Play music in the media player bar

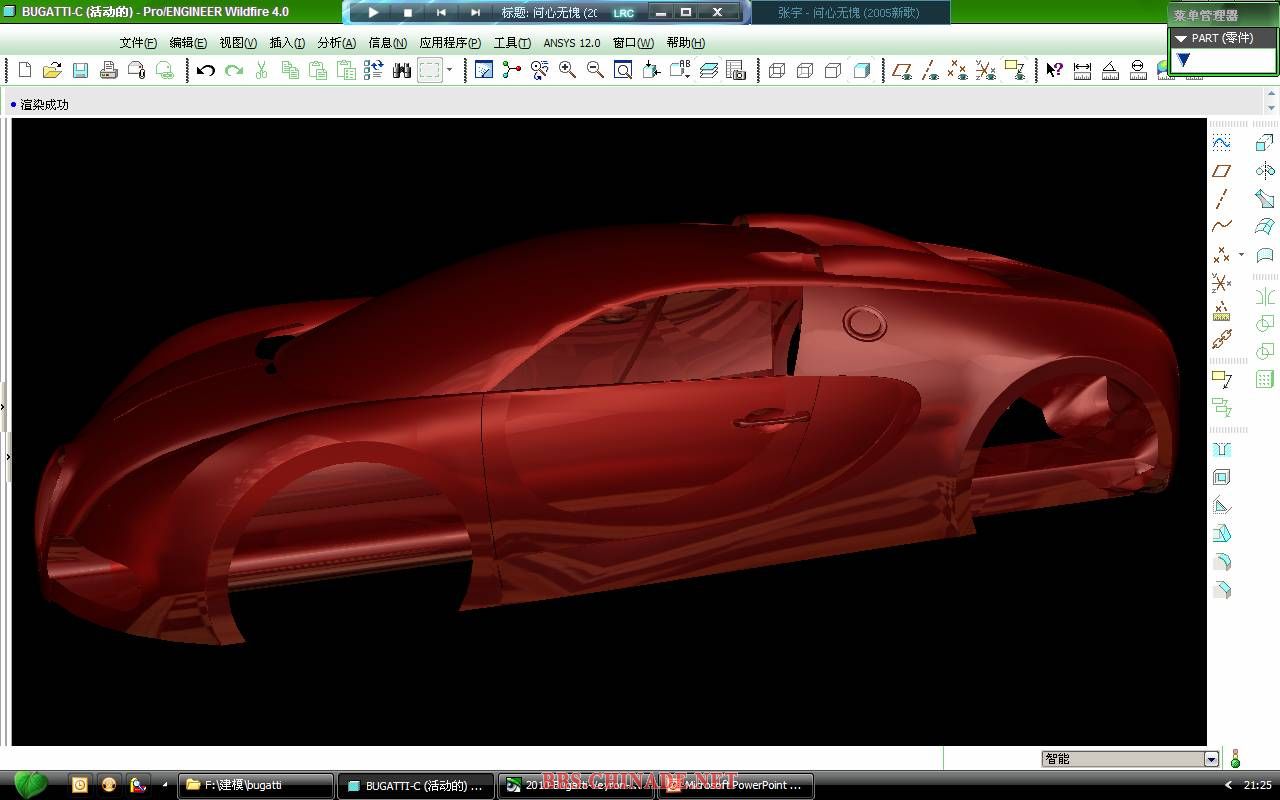click(x=373, y=13)
